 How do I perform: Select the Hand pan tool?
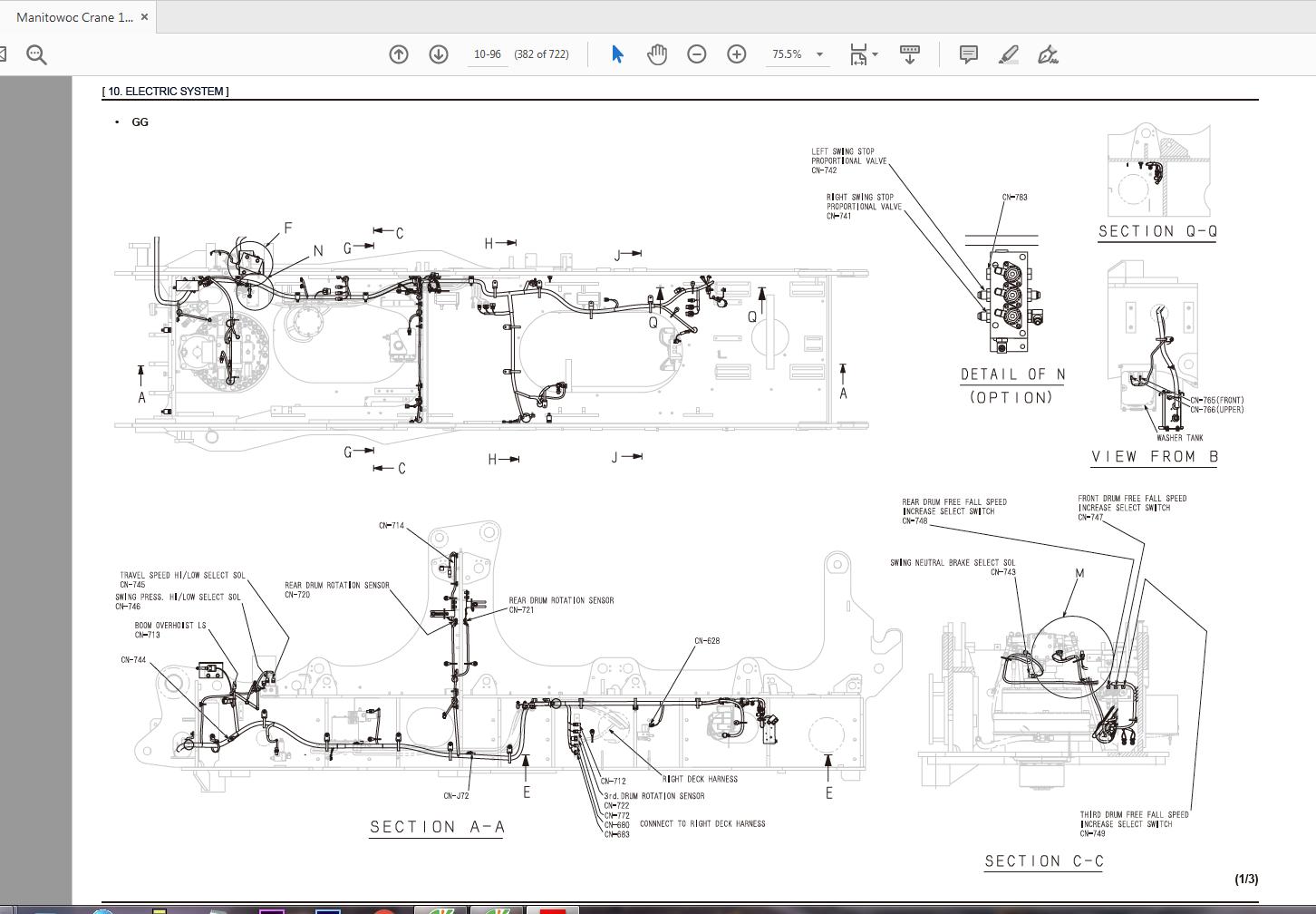(x=656, y=54)
